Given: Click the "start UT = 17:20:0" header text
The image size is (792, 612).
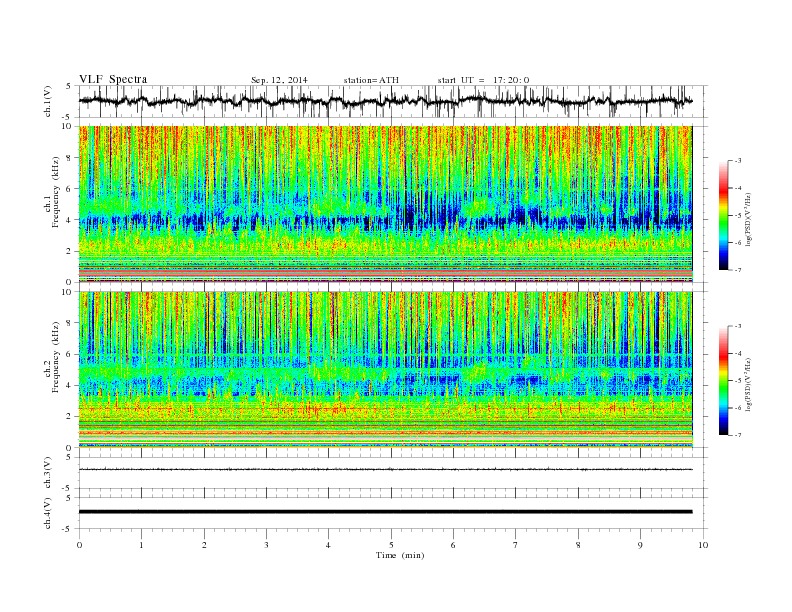Looking at the screenshot, I should 483,80.
